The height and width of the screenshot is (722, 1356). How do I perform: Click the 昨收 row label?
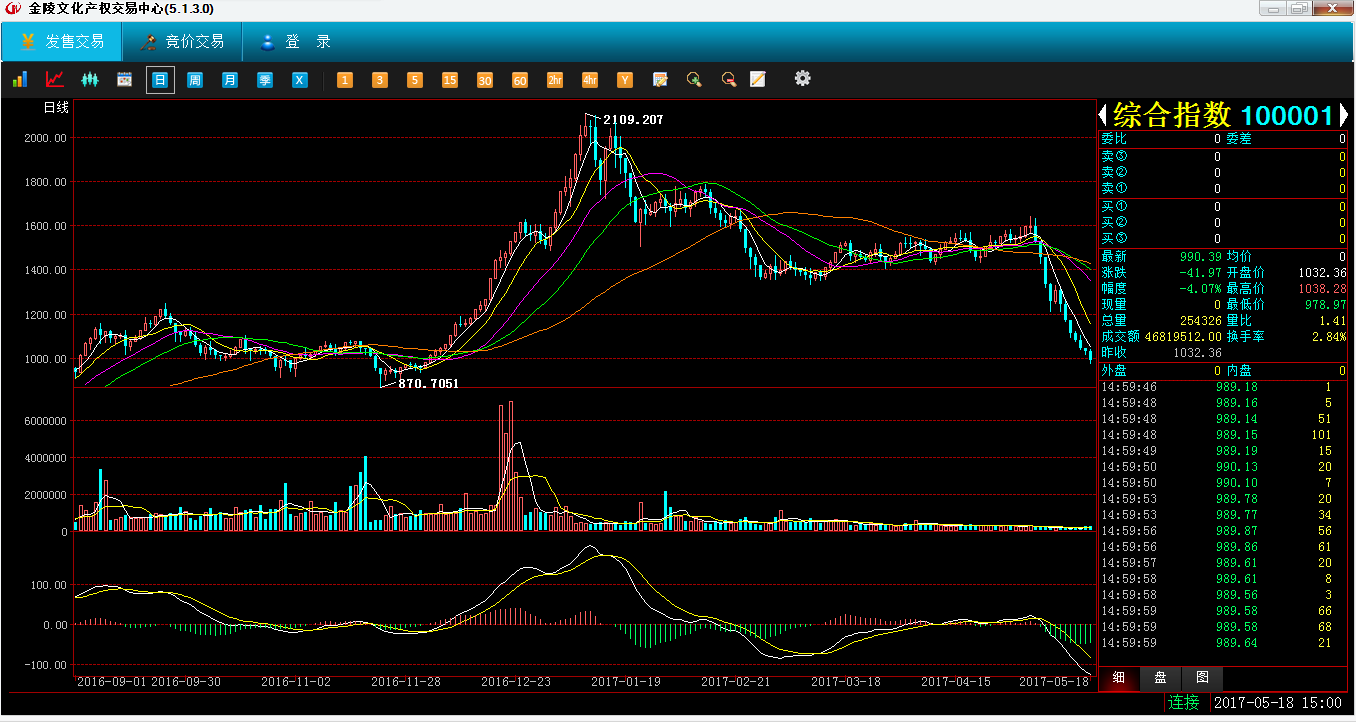(x=1114, y=353)
